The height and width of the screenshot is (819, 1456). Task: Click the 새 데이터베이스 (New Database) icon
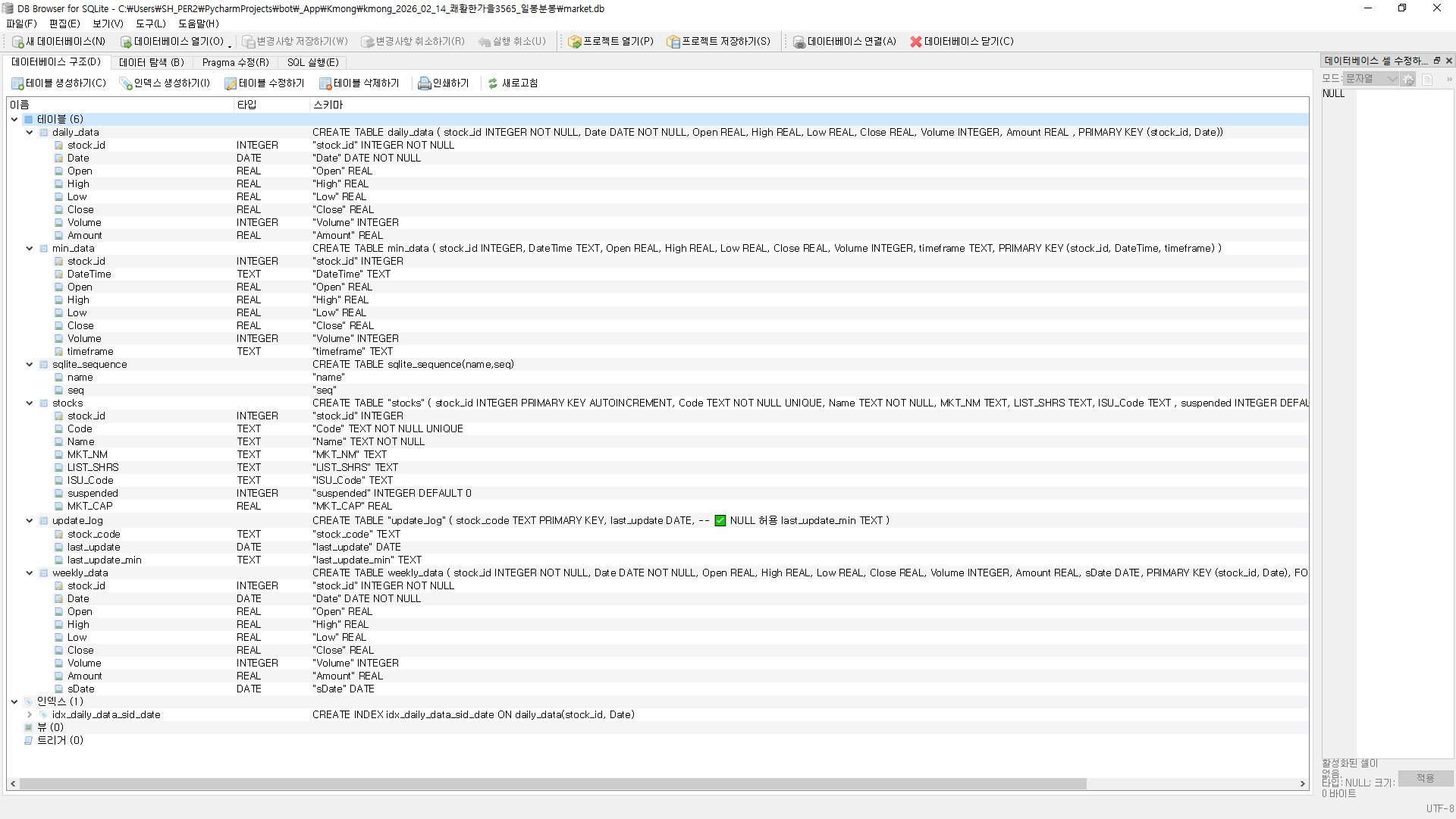18,42
